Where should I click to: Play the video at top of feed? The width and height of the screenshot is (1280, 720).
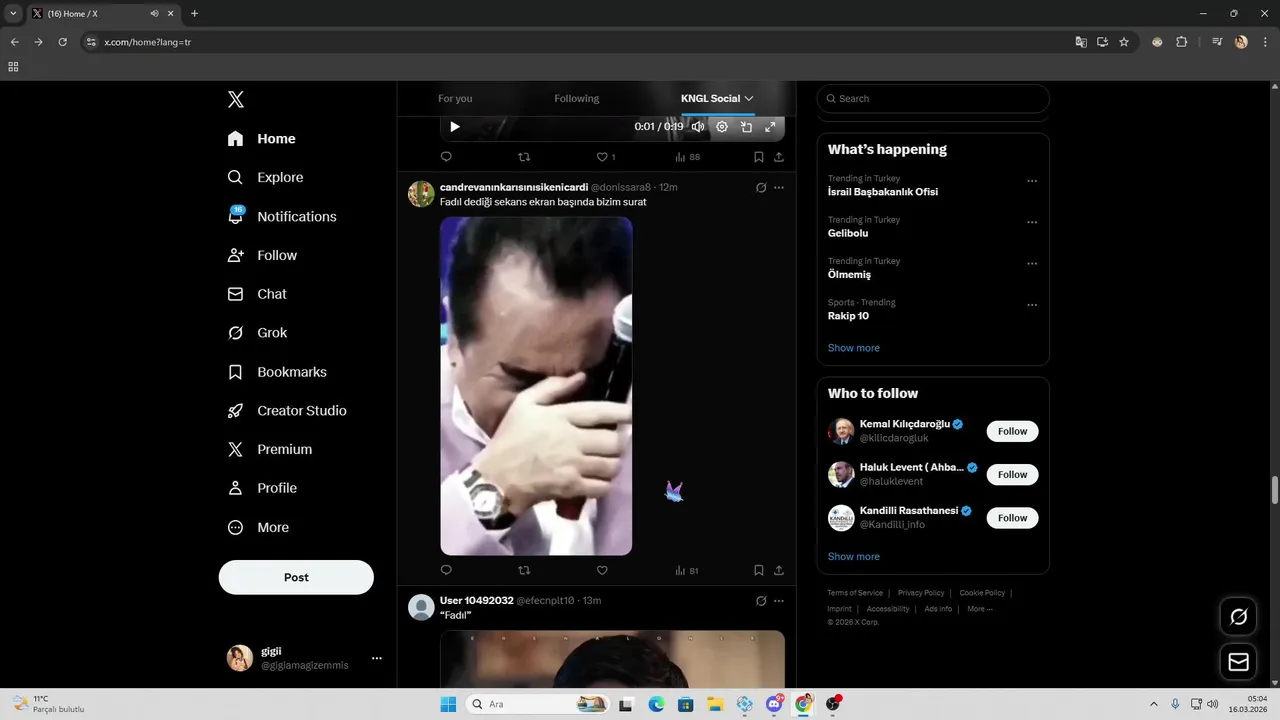point(455,127)
